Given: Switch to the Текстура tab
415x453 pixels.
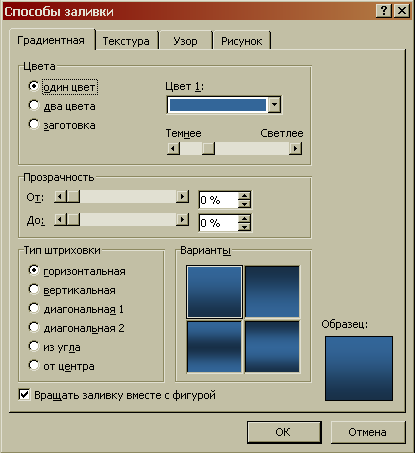Looking at the screenshot, I should pyautogui.click(x=126, y=41).
